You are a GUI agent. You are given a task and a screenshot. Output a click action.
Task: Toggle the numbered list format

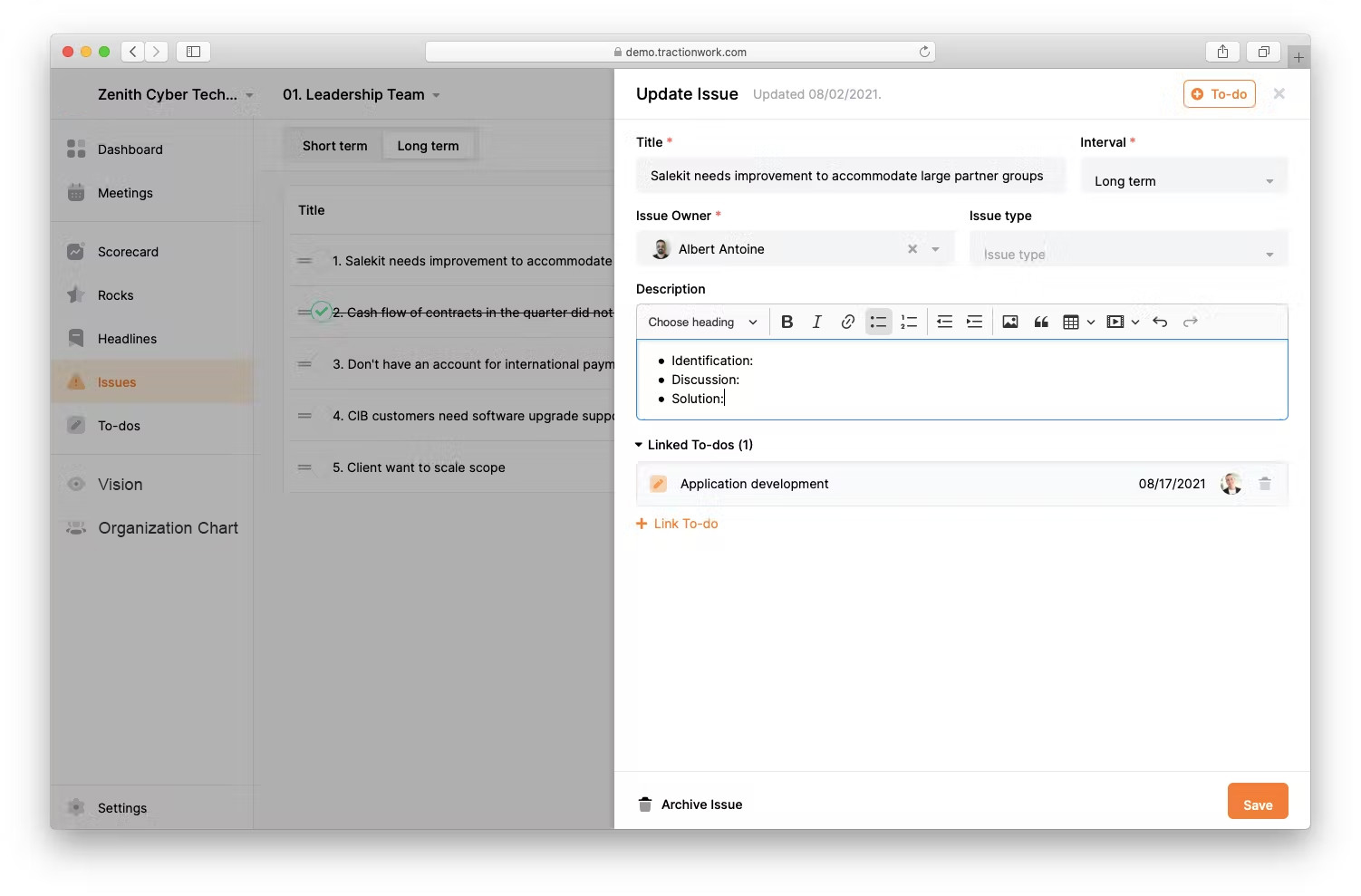pos(909,322)
